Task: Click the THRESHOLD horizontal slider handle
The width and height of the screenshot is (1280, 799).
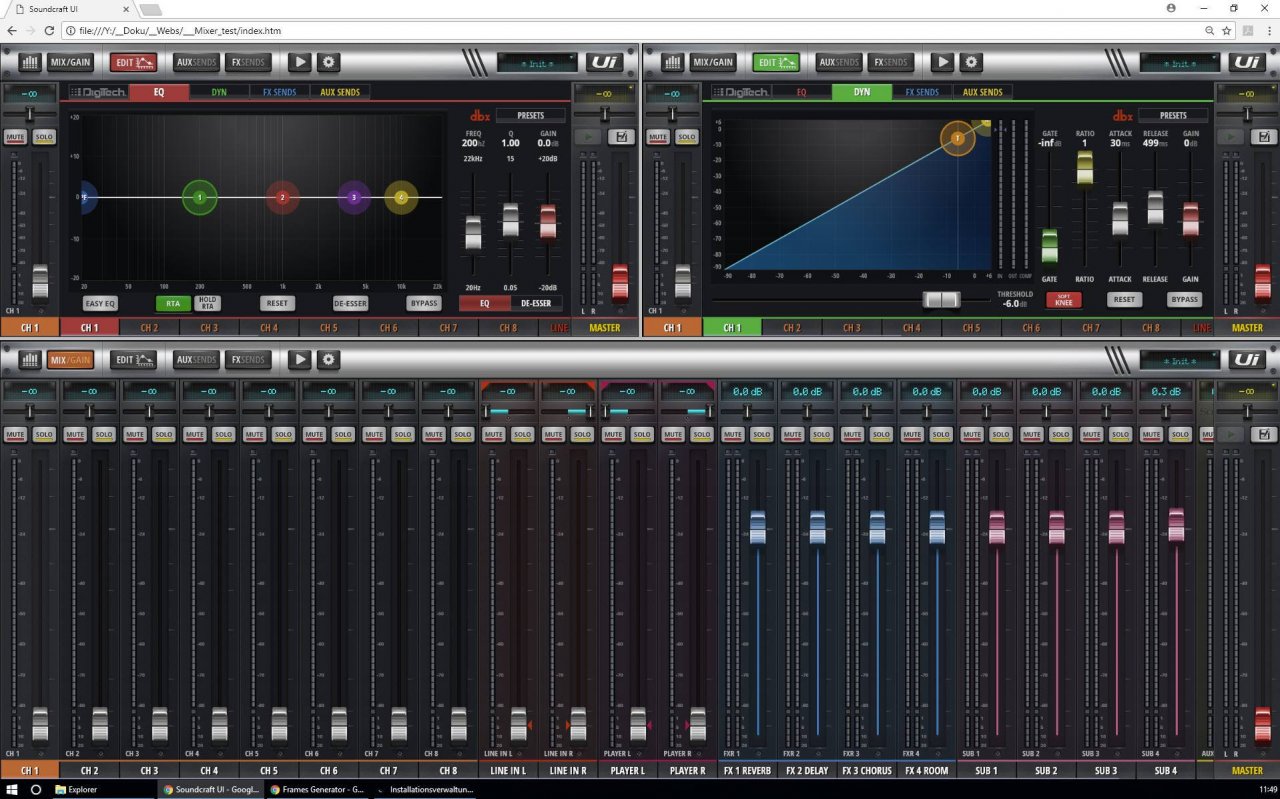Action: tap(941, 299)
